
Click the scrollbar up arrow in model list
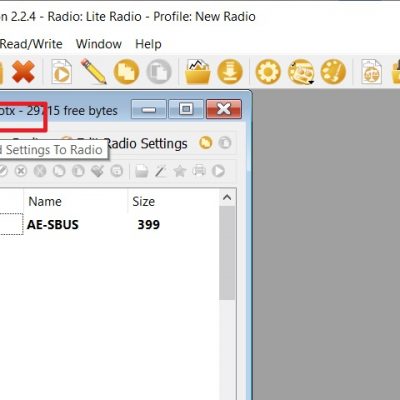click(227, 198)
